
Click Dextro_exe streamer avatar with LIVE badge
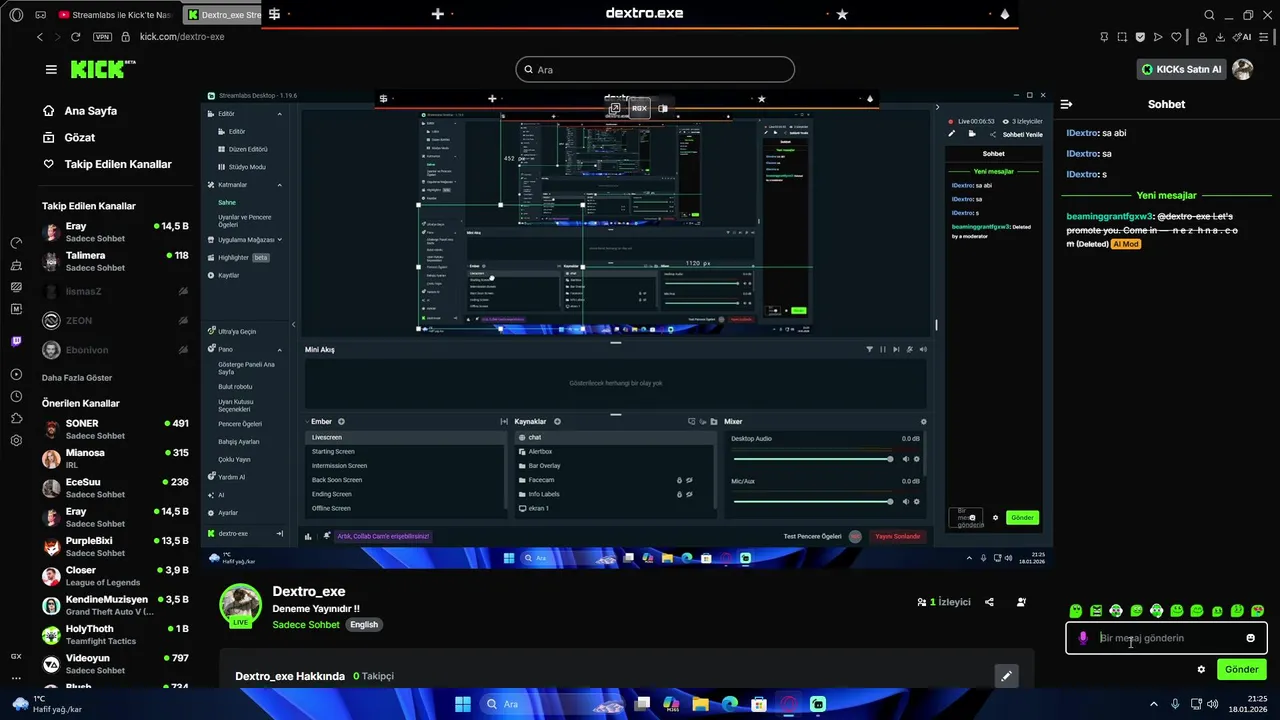[241, 606]
